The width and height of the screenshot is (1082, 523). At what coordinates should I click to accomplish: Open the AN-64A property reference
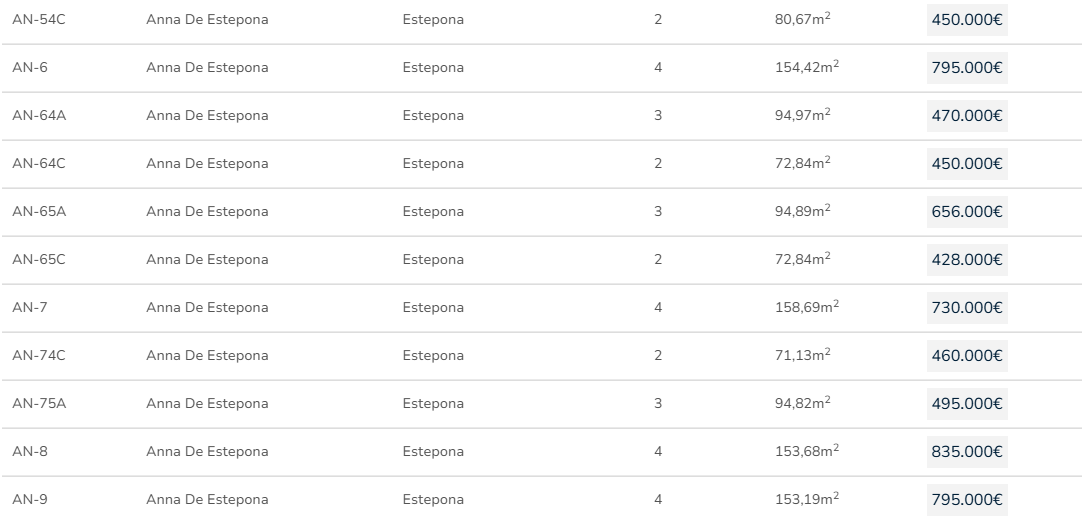38,116
